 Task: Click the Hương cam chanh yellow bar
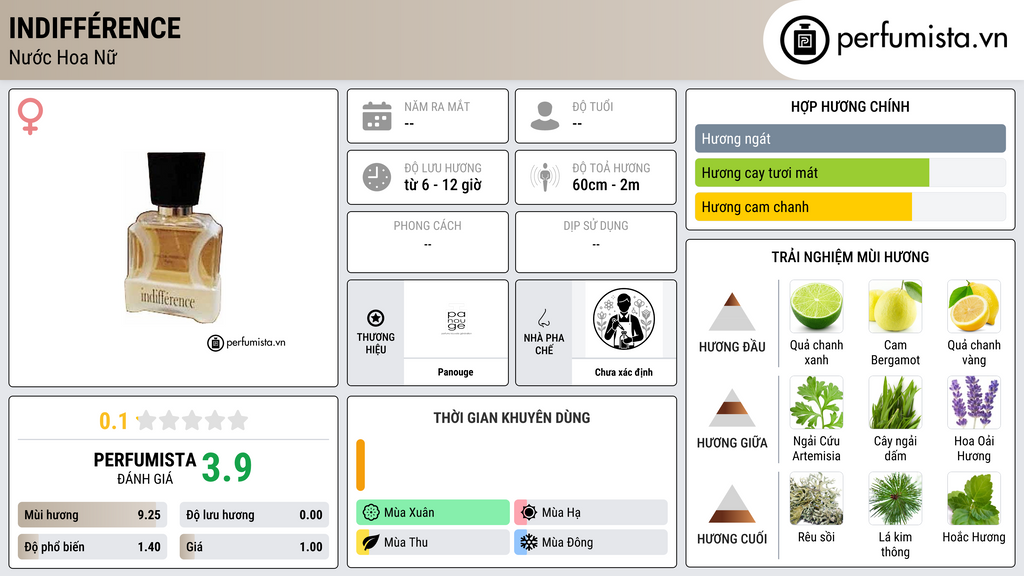coord(803,207)
